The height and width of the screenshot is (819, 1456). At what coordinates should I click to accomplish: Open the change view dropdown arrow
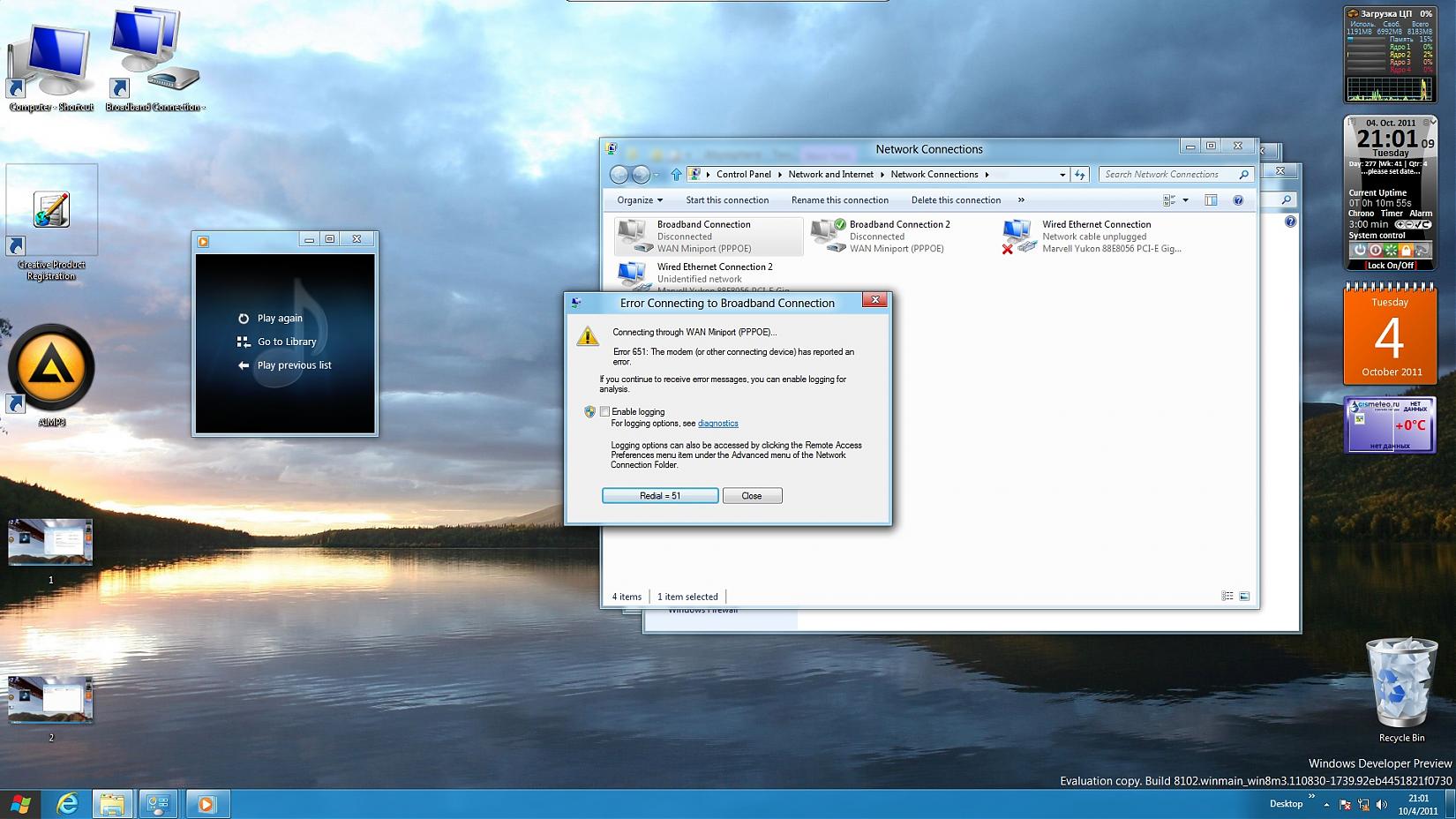tap(1185, 200)
